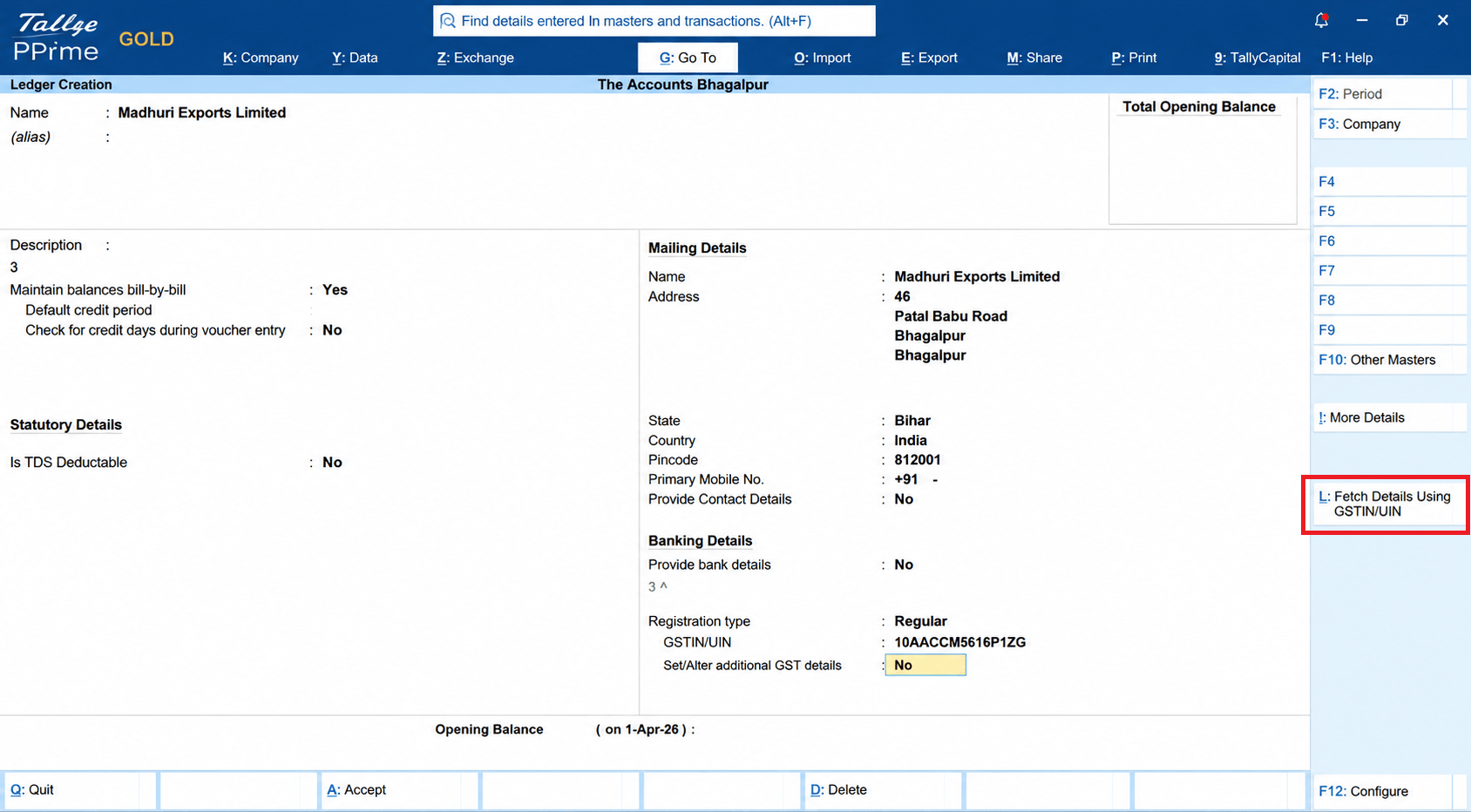The width and height of the screenshot is (1471, 812).
Task: Open I: More Details
Action: pyautogui.click(x=1389, y=417)
